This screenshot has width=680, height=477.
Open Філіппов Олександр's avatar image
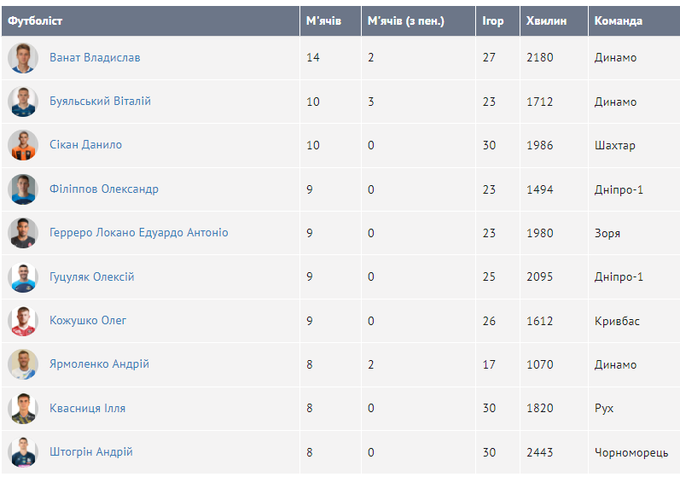pos(23,189)
